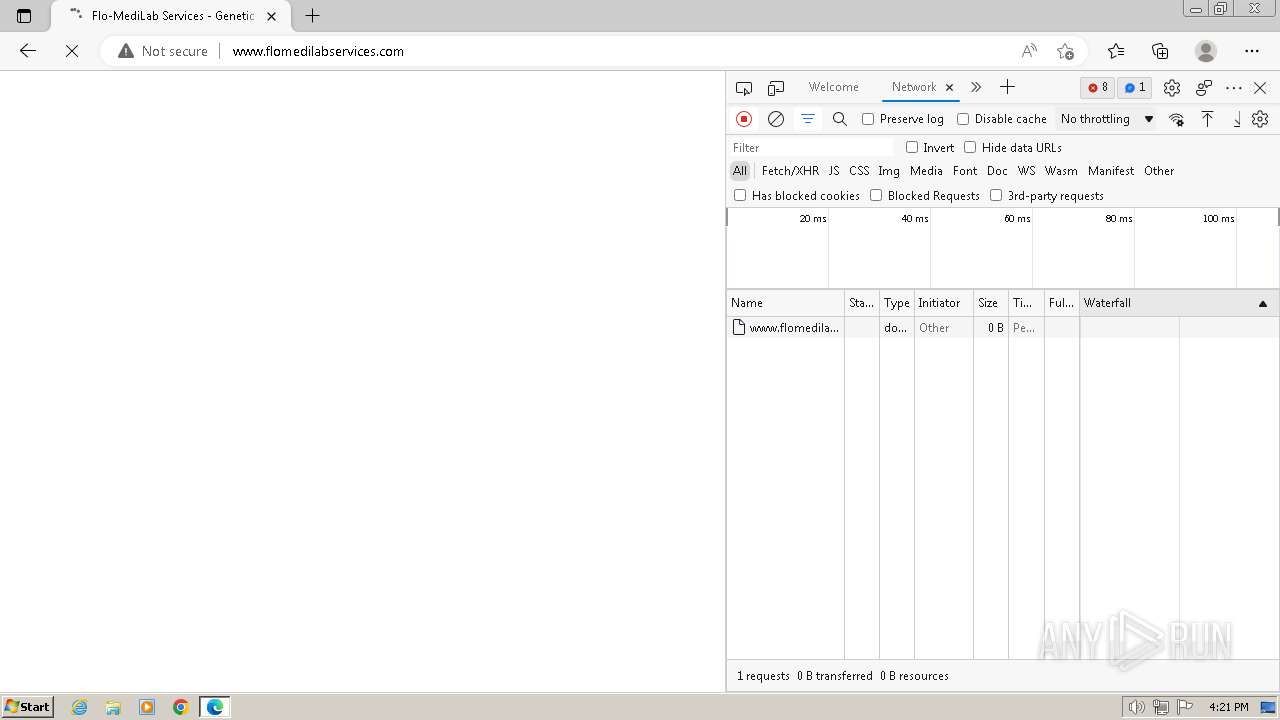Toggle the network filter bar icon
This screenshot has height=720, width=1280.
click(x=808, y=119)
